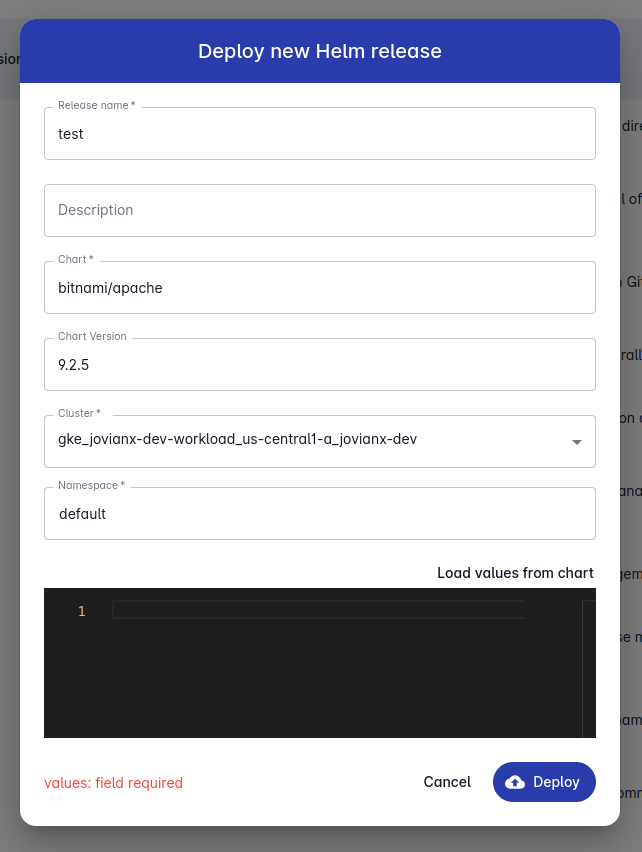Cancel the Helm release deployment
The height and width of the screenshot is (852, 642).
coord(447,781)
